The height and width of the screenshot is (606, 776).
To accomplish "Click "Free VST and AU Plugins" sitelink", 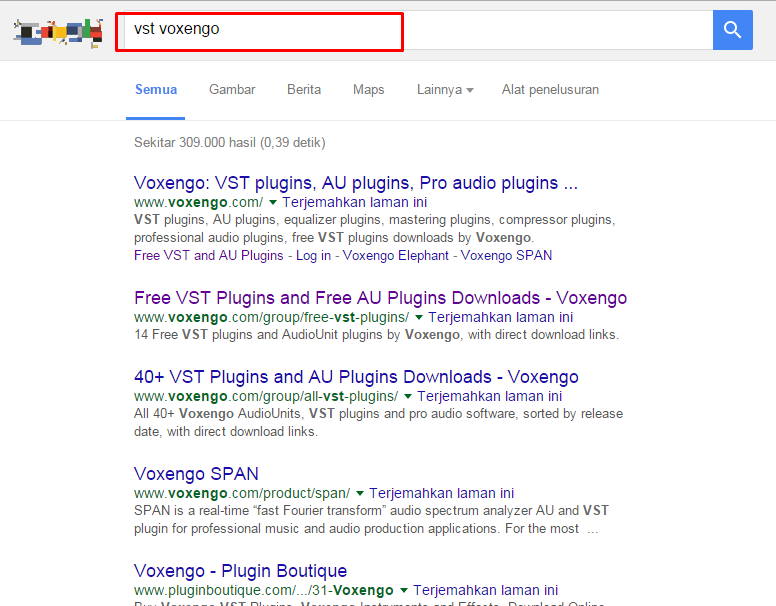I will (x=209, y=255).
